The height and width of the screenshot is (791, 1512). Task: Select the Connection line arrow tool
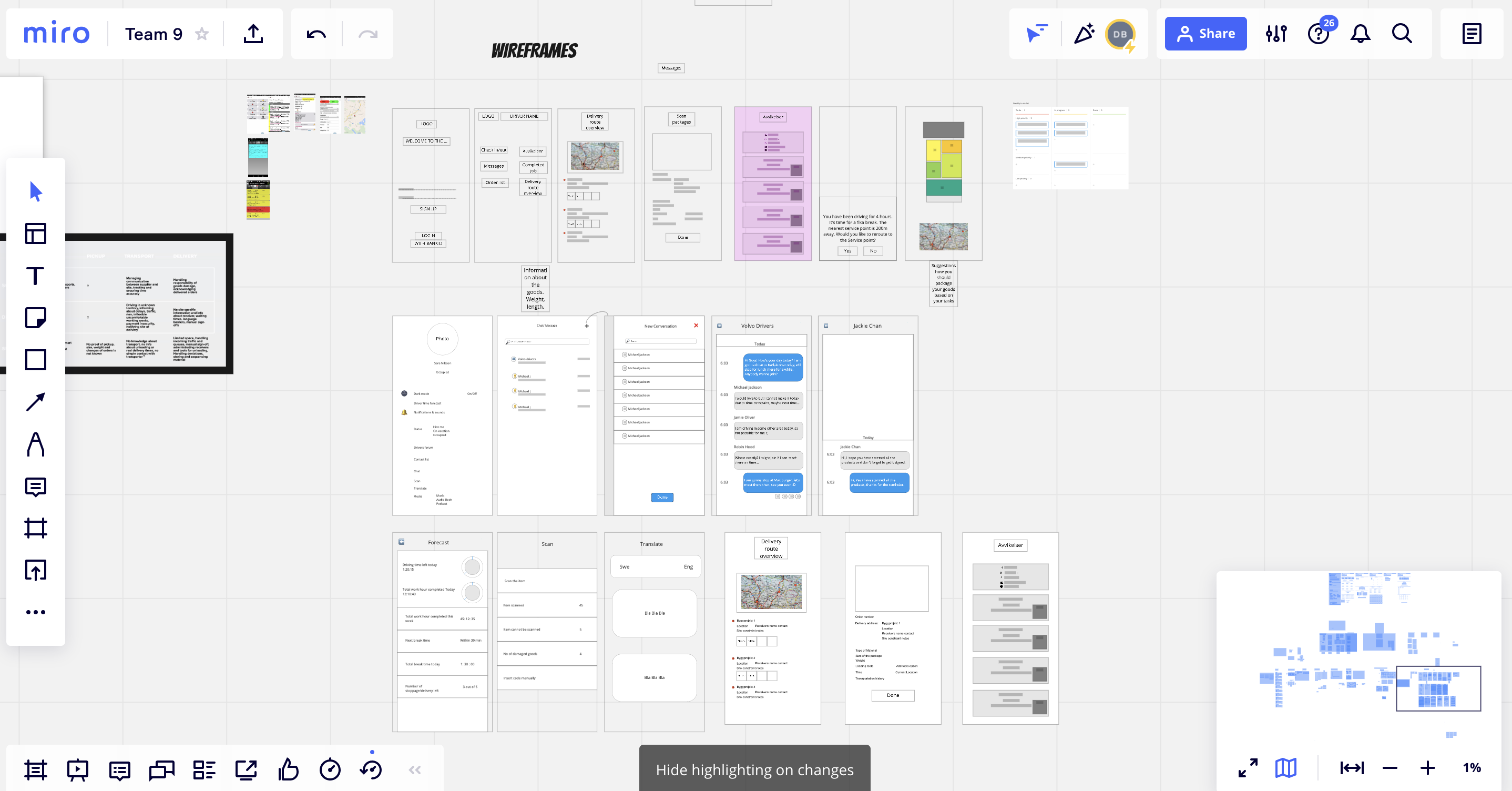click(36, 402)
